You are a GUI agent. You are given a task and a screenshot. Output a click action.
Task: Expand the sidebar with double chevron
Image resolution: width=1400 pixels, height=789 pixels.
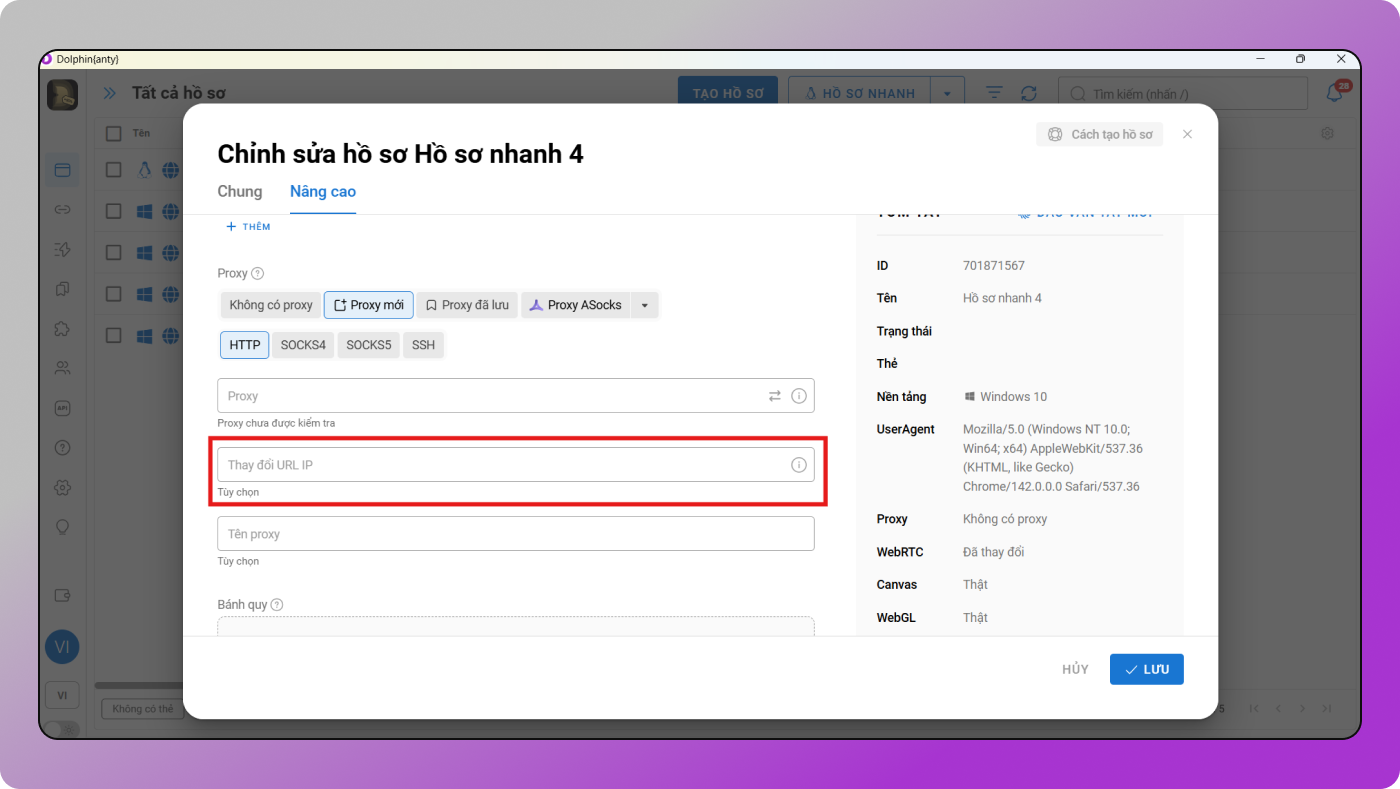pos(109,93)
